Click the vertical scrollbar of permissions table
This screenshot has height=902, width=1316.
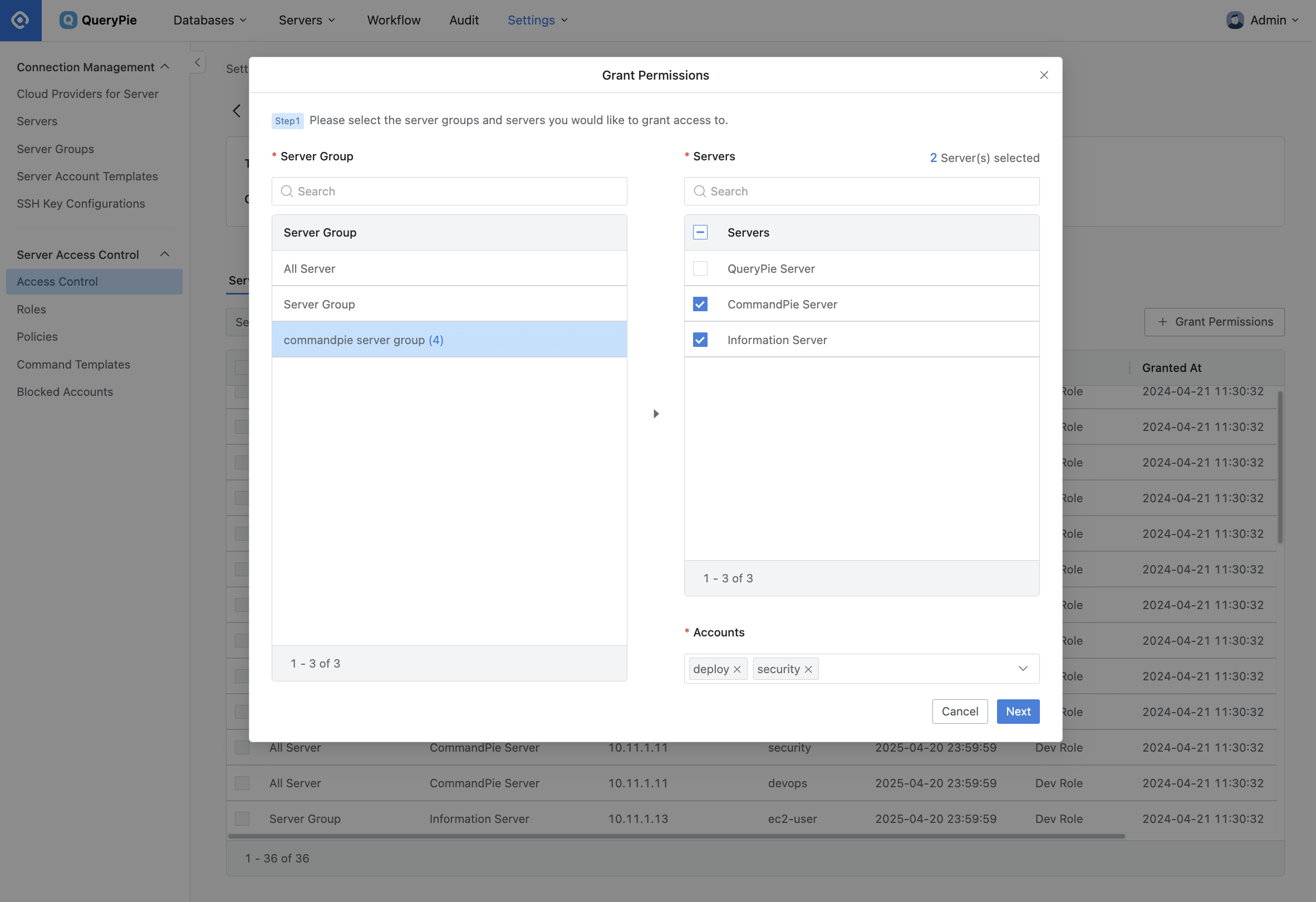pos(1280,467)
